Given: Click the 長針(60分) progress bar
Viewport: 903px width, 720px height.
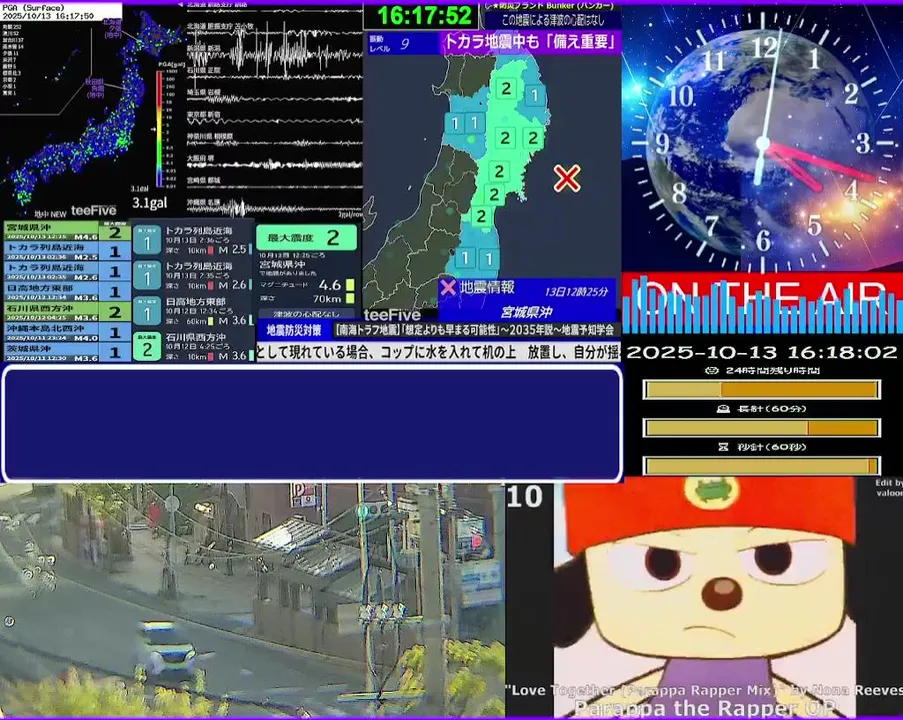Looking at the screenshot, I should click(x=761, y=428).
